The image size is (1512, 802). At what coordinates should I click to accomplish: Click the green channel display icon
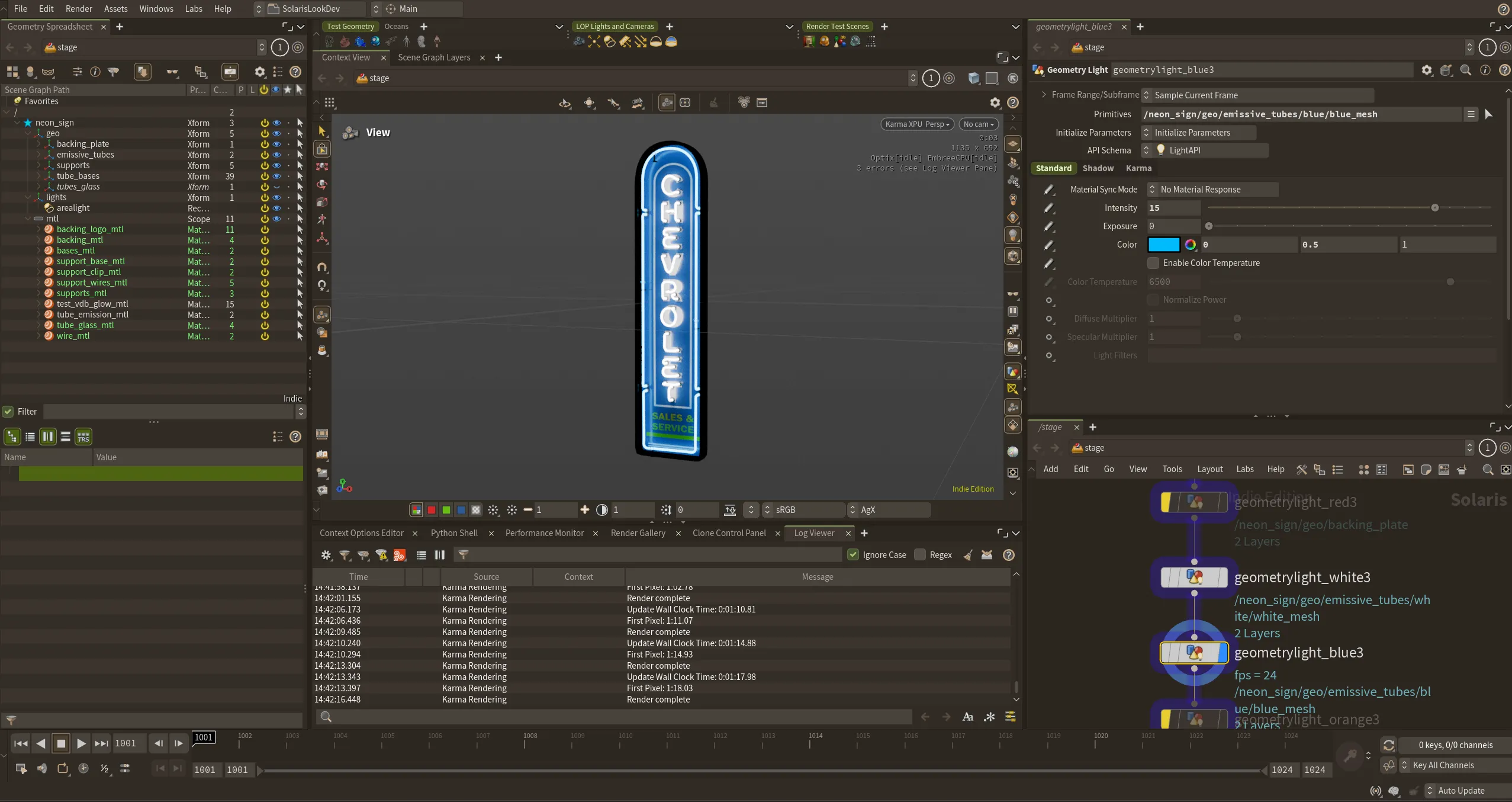pos(446,510)
